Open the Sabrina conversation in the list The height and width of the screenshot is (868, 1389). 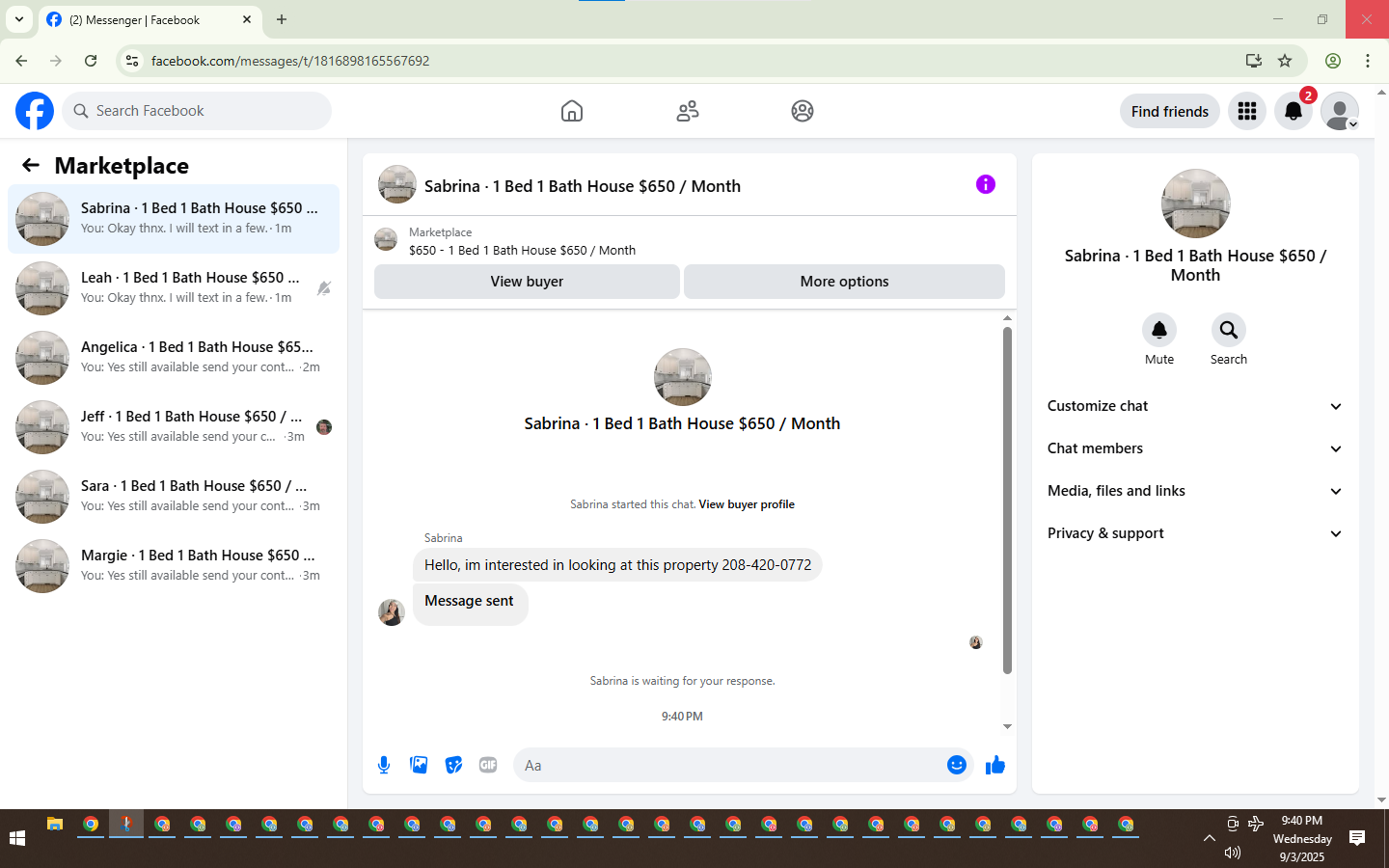pos(174,219)
